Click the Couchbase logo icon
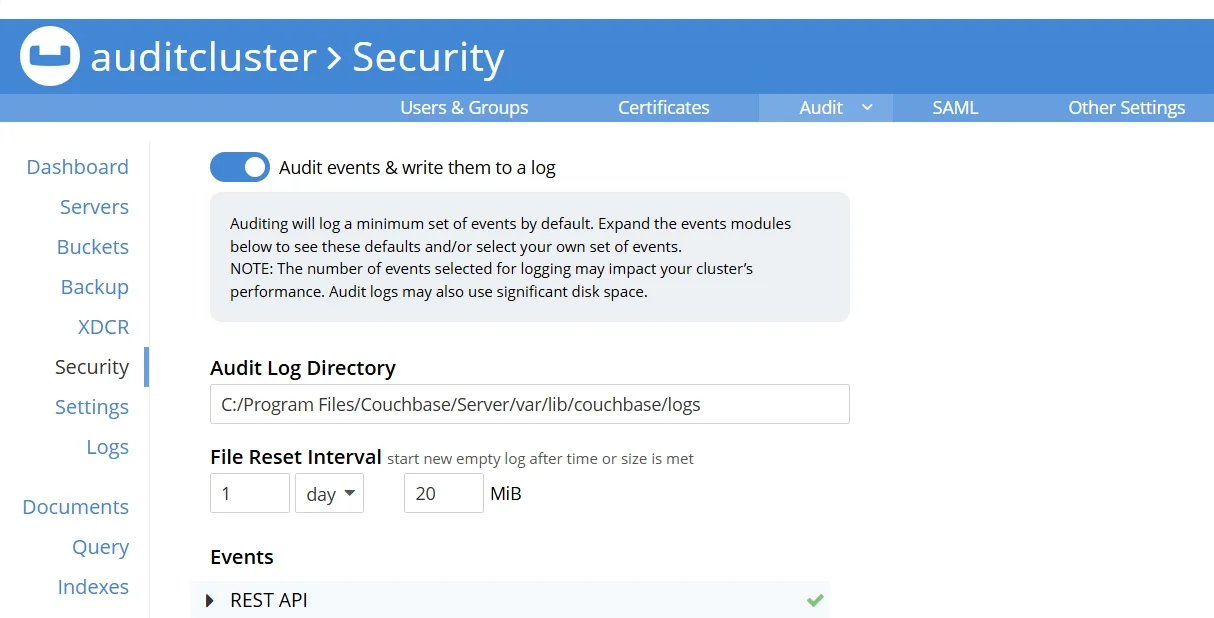This screenshot has width=1214, height=618. tap(49, 57)
